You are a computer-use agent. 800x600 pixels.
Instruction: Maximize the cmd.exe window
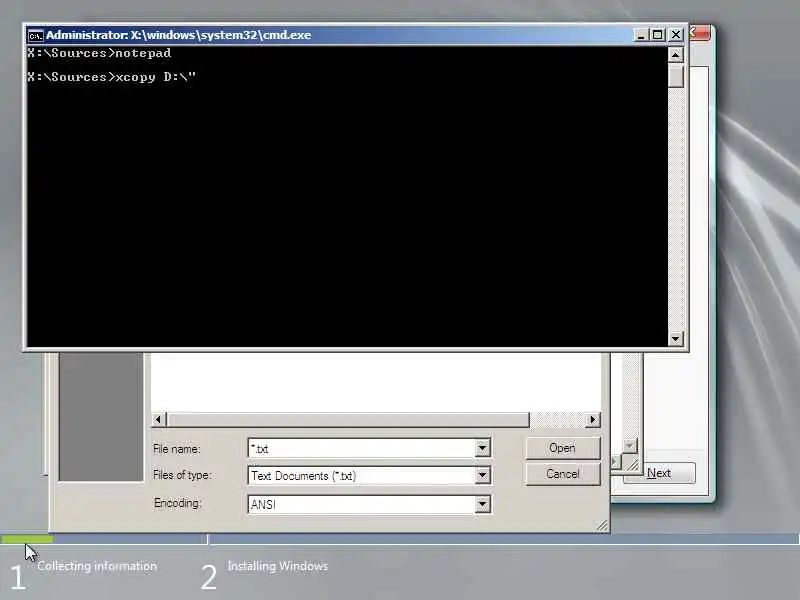click(x=658, y=35)
